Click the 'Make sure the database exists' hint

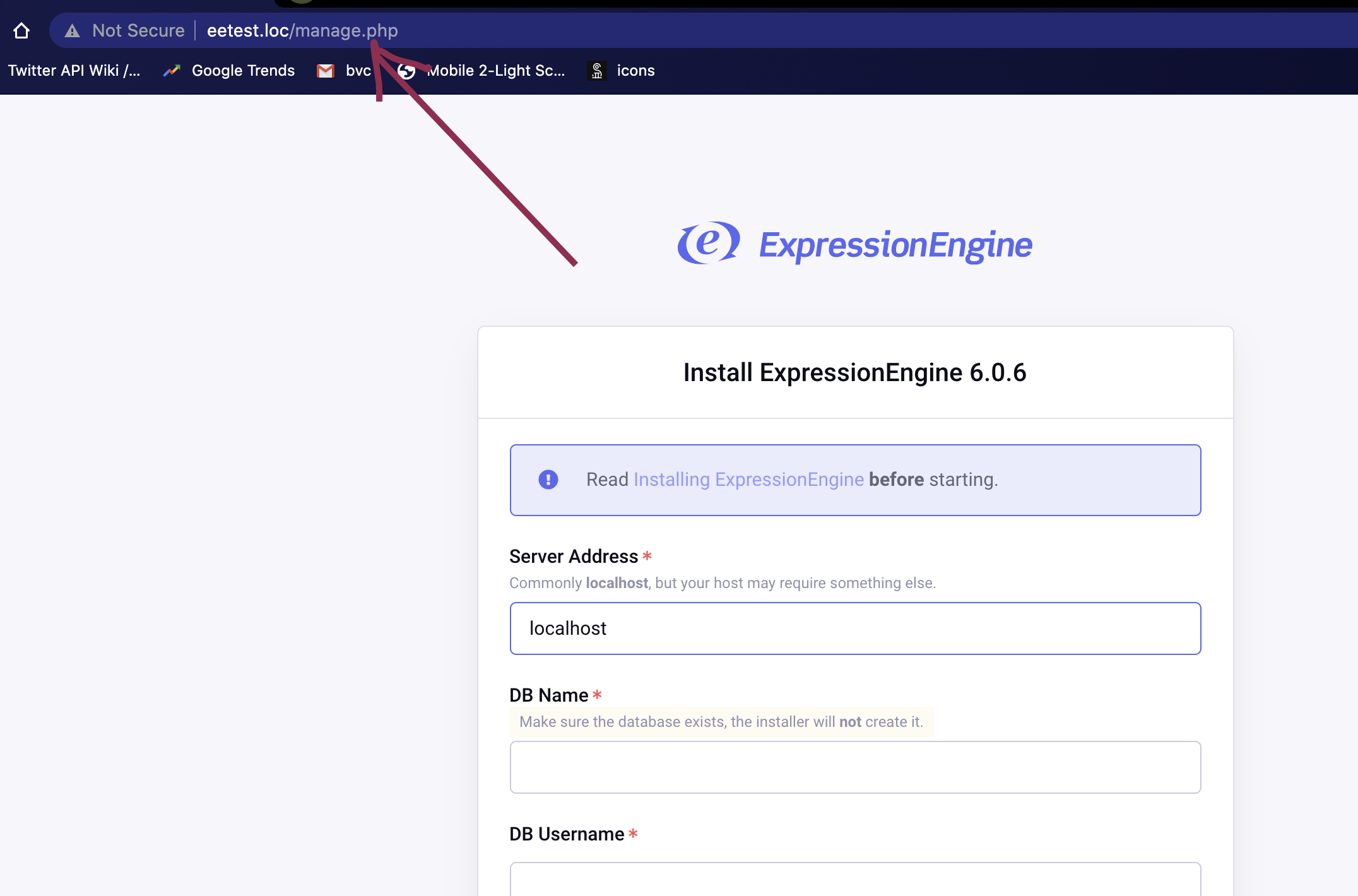[x=721, y=722]
